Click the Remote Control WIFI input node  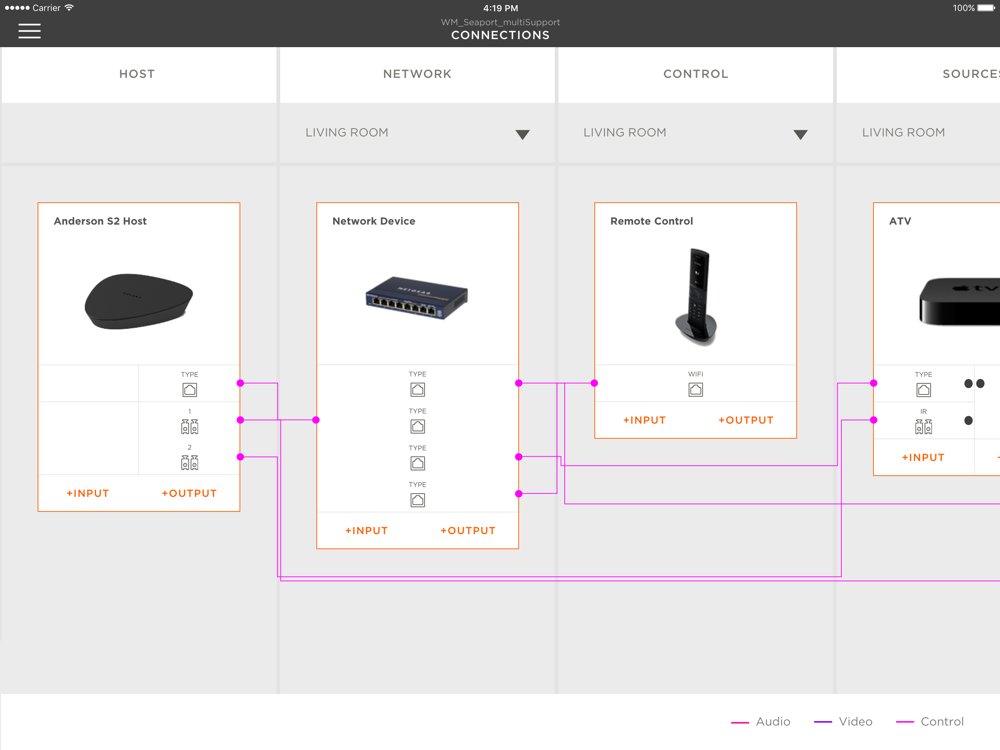pyautogui.click(x=594, y=383)
